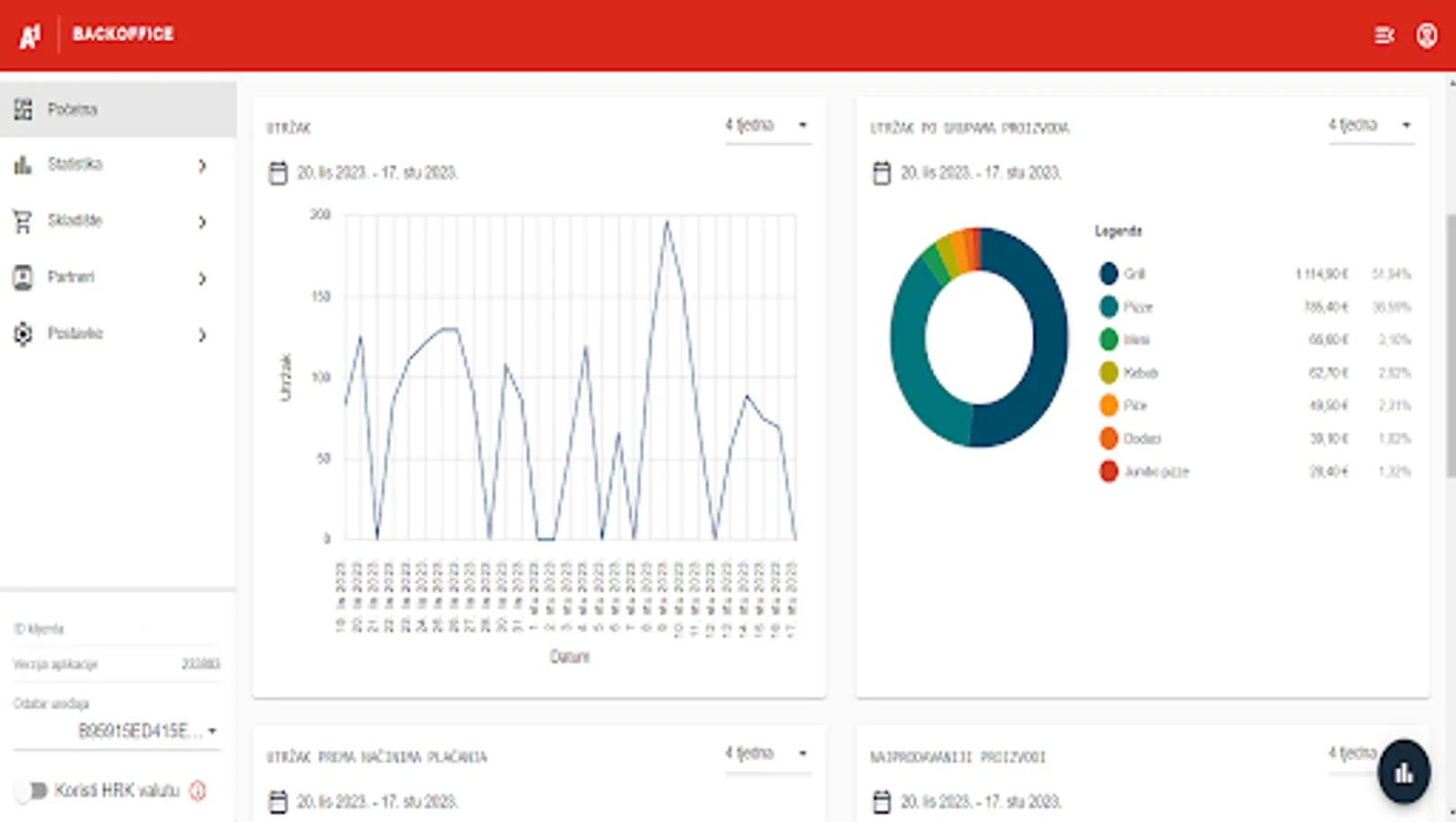Click the teal Pizze legend swatch
This screenshot has height=822, width=1456.
tap(1109, 307)
